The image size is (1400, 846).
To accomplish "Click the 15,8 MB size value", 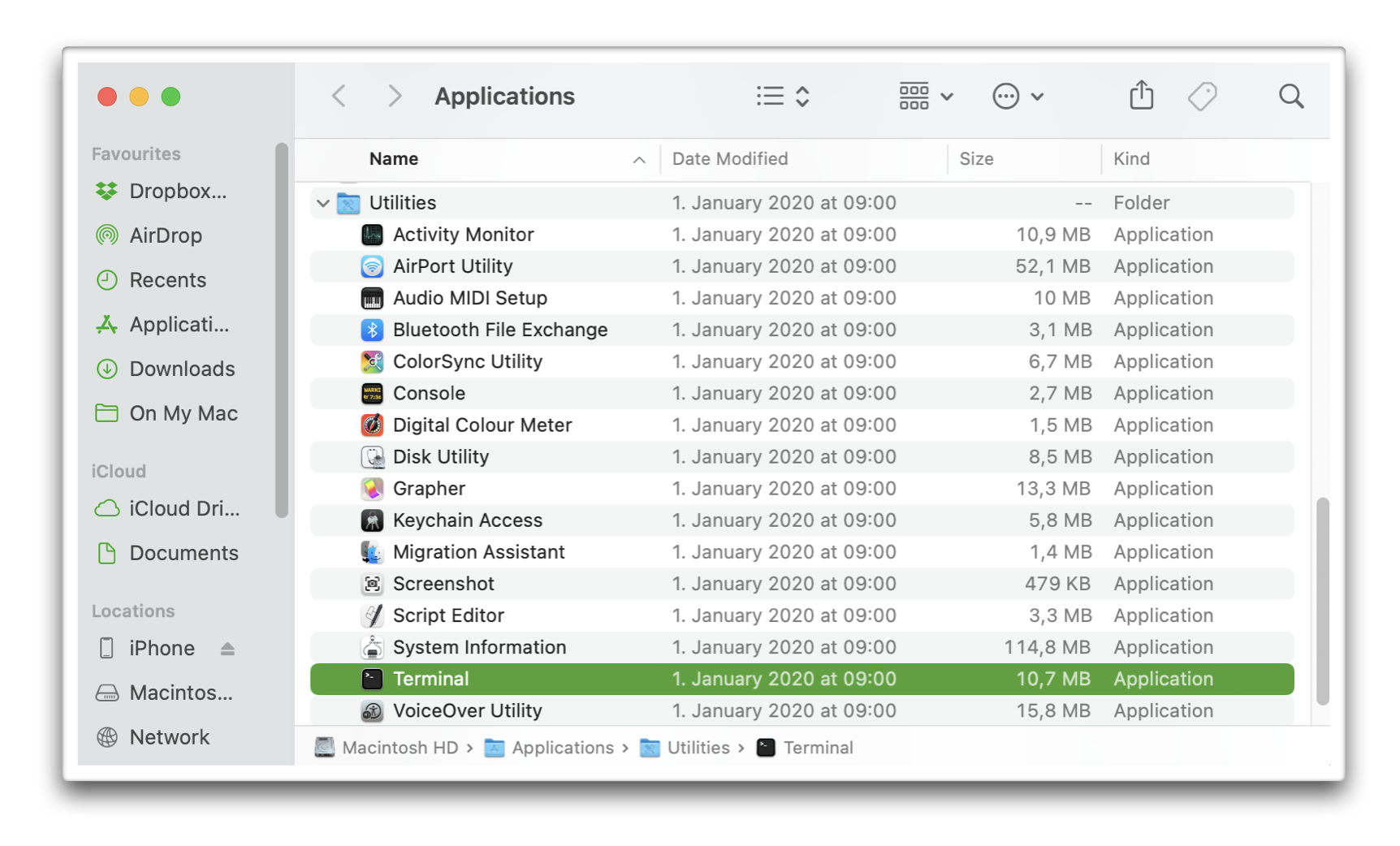I will (1053, 710).
